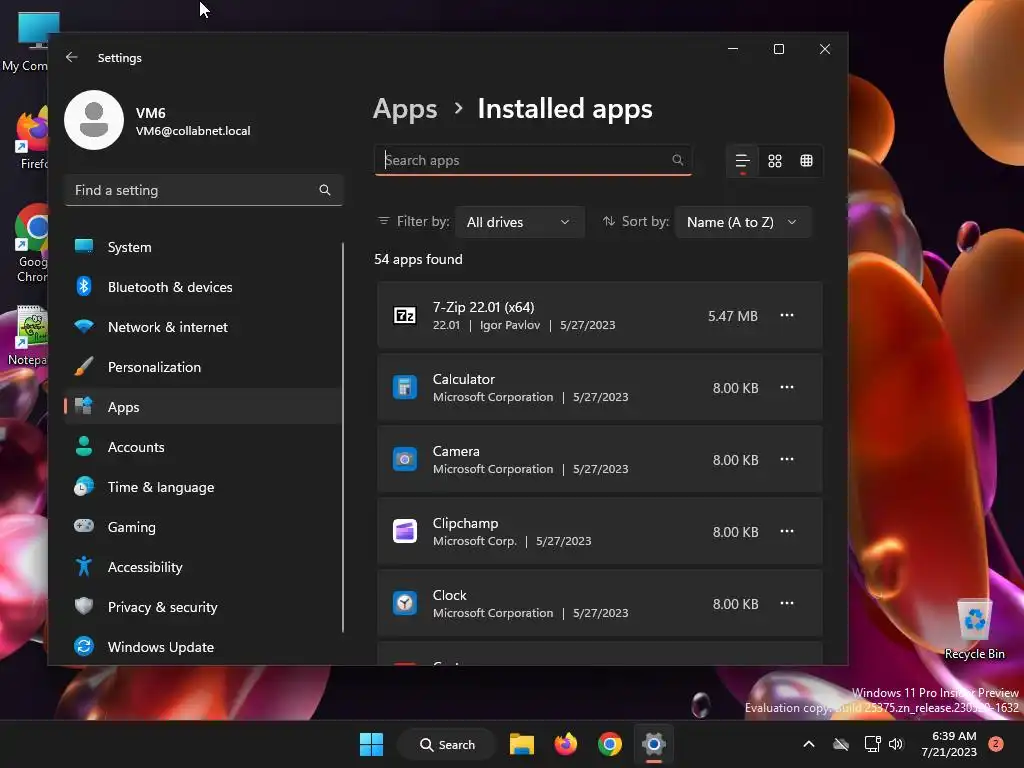Switch to list view layout
This screenshot has width=1024, height=768.
(743, 161)
